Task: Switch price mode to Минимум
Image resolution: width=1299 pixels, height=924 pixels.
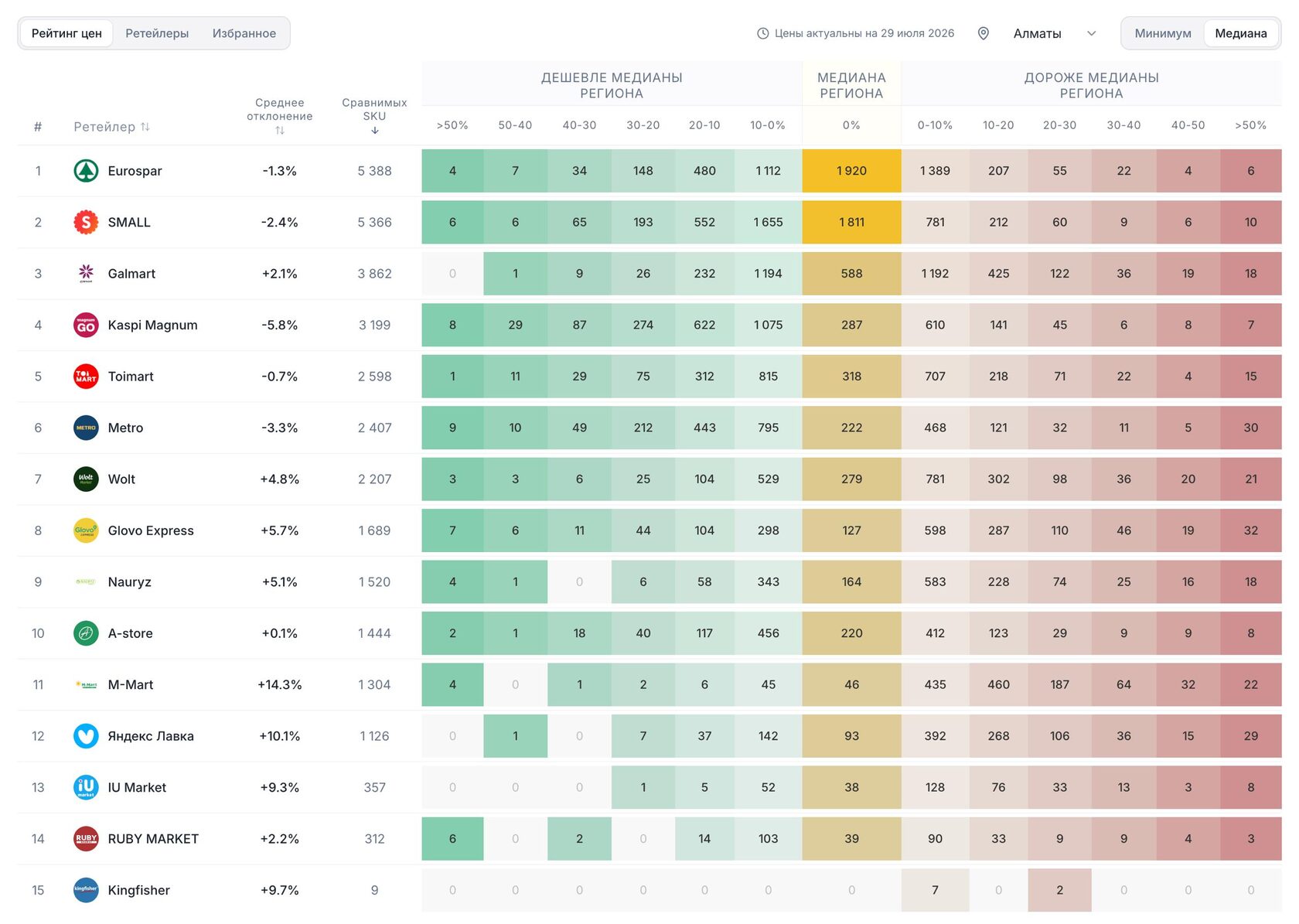Action: [x=1162, y=33]
